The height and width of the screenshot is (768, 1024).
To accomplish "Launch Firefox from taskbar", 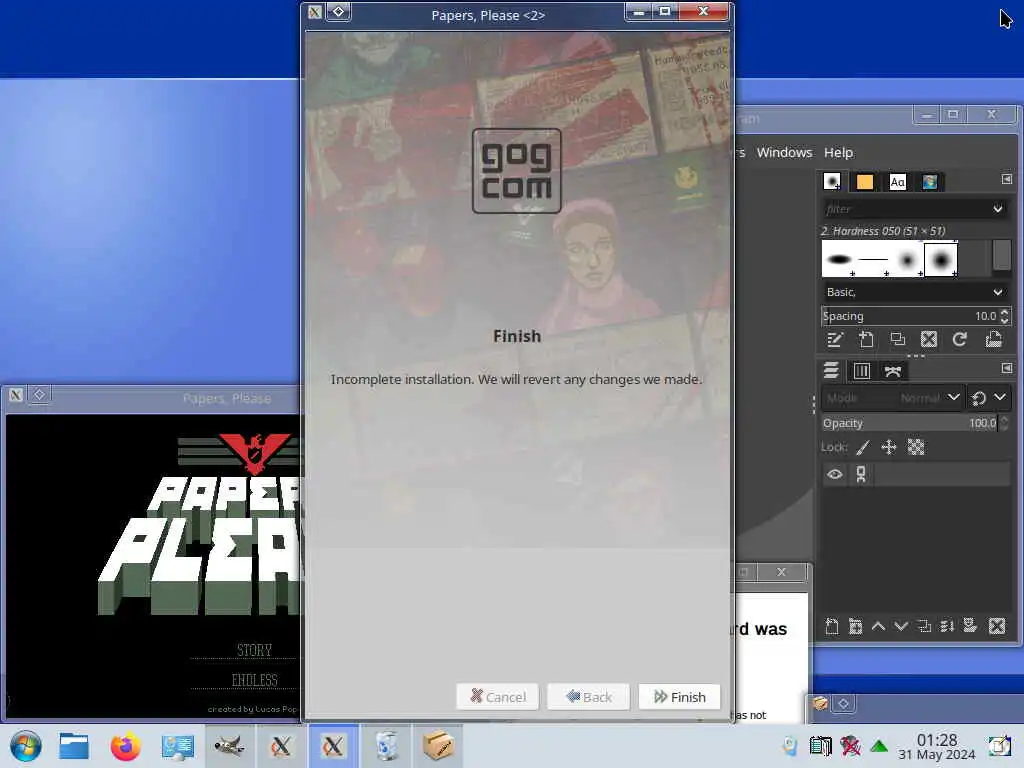I will [x=125, y=746].
